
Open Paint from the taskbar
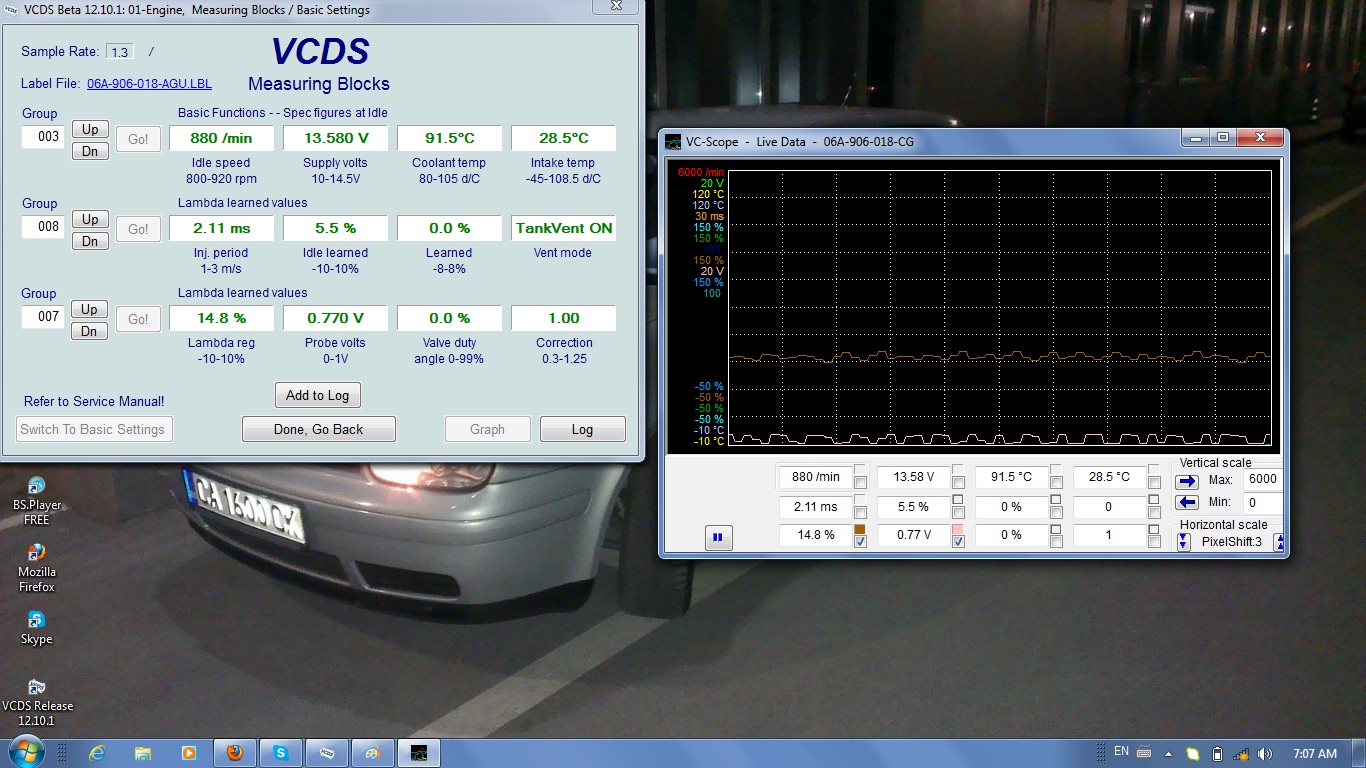372,753
